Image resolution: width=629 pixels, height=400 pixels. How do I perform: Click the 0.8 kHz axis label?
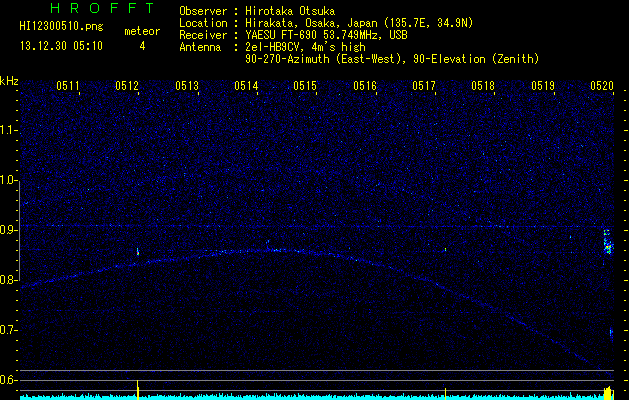[8, 280]
